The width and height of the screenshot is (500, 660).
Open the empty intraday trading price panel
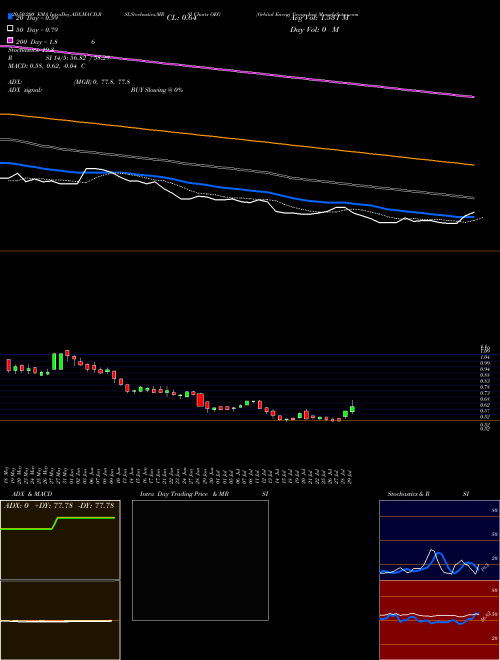point(200,560)
